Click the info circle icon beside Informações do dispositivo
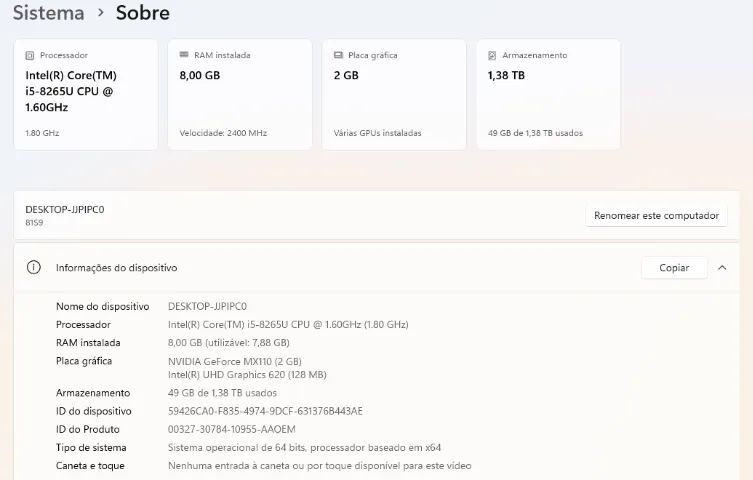 point(34,267)
